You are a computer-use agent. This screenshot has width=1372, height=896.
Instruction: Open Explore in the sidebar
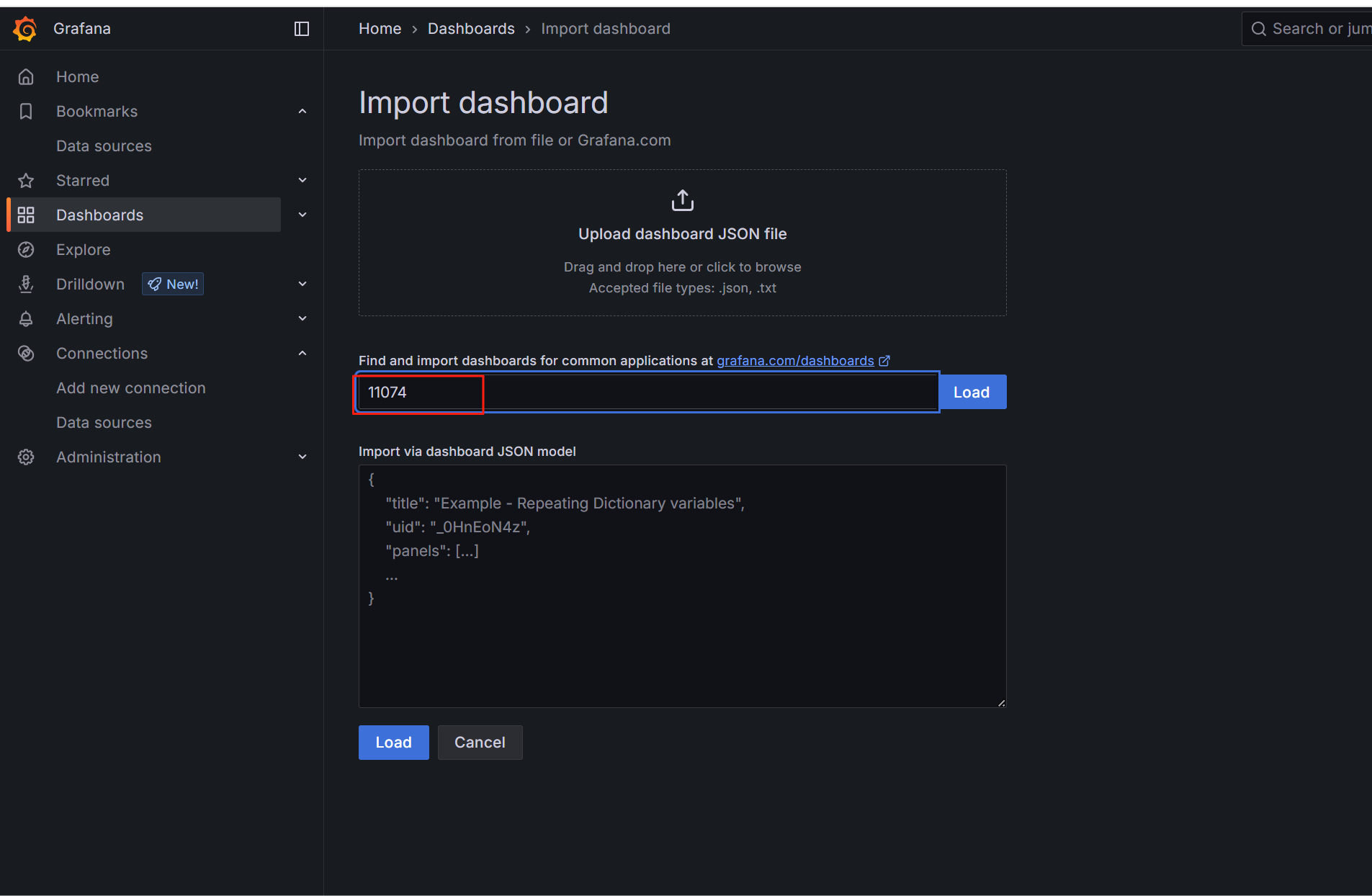[x=84, y=249]
